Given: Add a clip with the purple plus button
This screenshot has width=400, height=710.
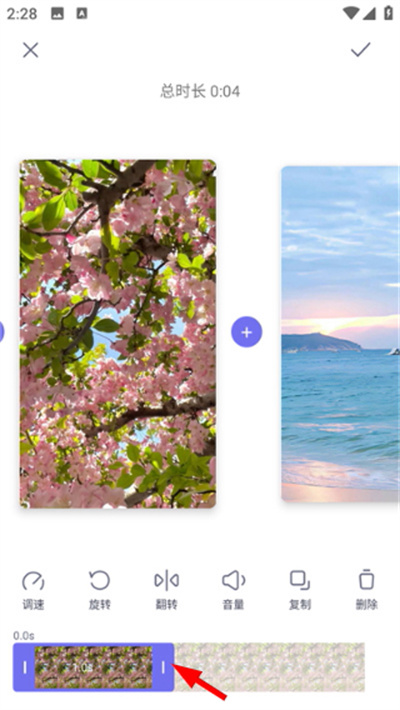Looking at the screenshot, I should pos(247,332).
